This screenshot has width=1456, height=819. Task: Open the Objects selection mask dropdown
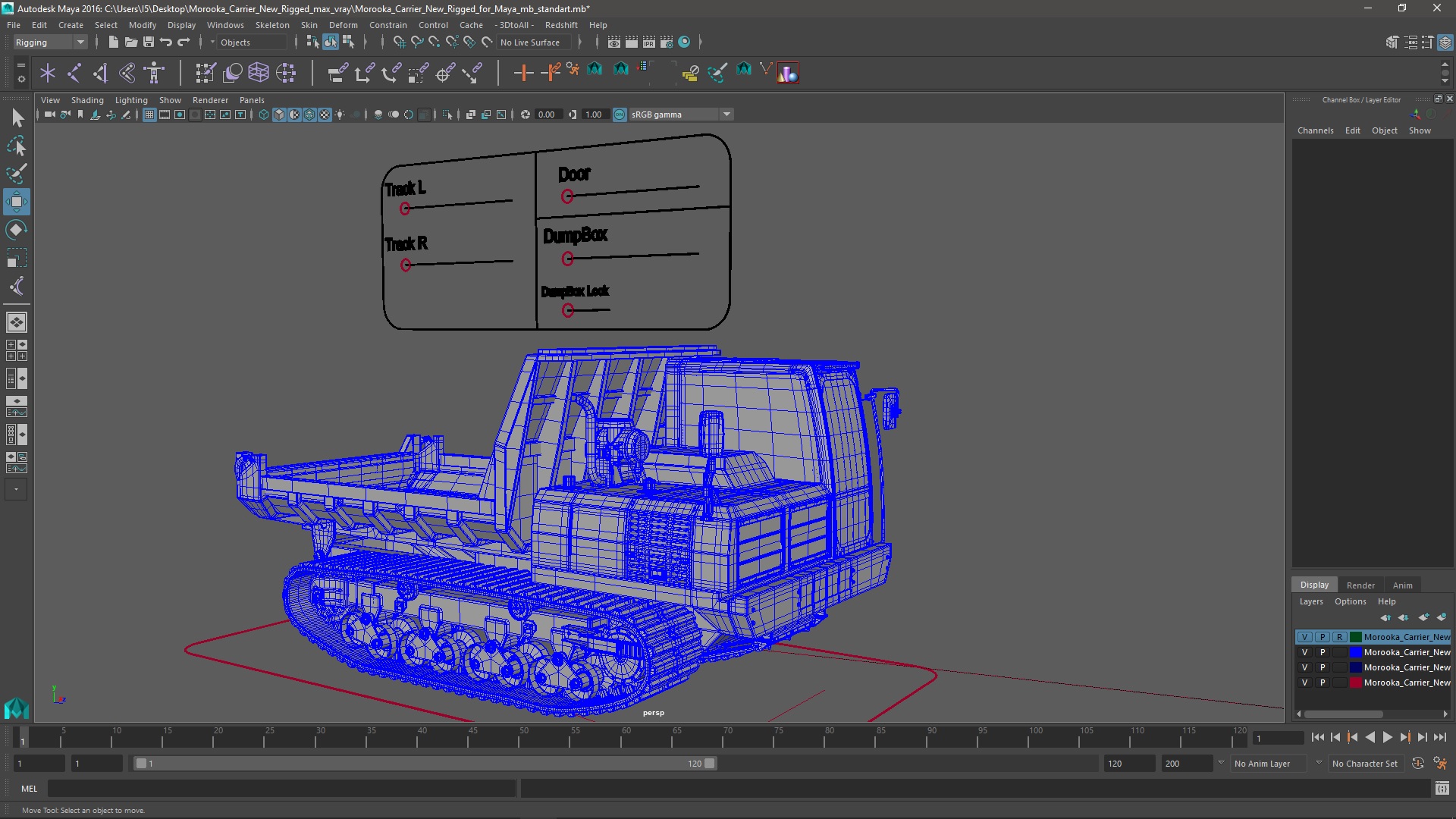[252, 42]
